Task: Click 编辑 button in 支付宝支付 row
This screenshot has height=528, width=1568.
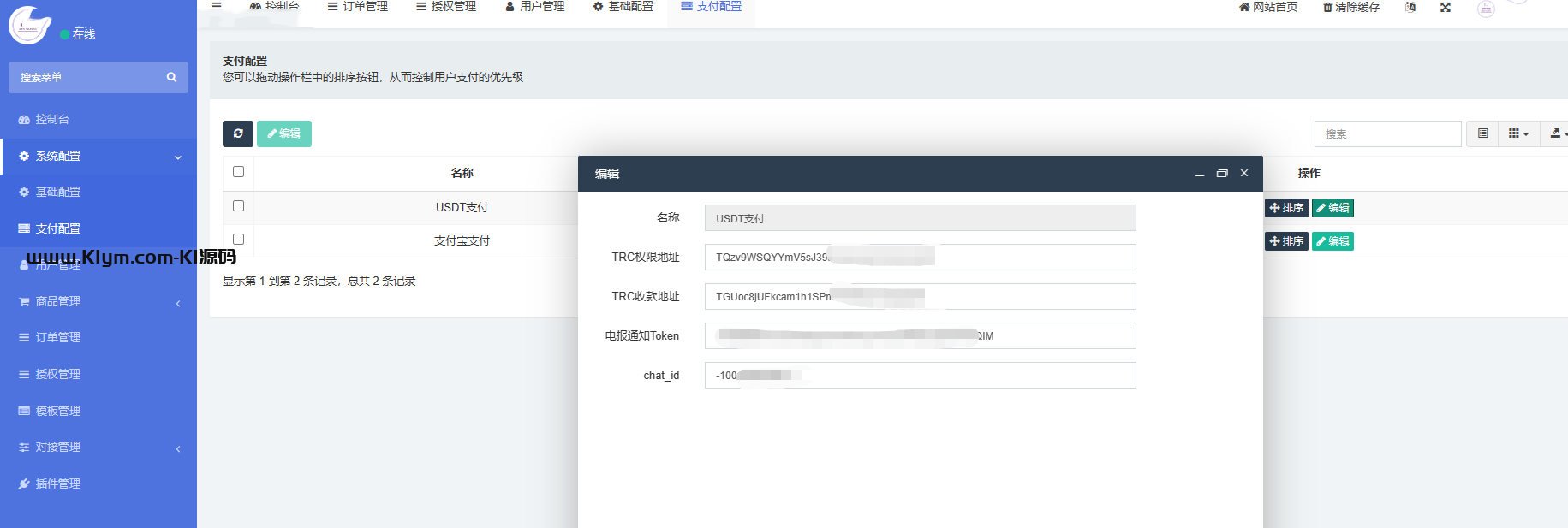Action: (x=1333, y=241)
